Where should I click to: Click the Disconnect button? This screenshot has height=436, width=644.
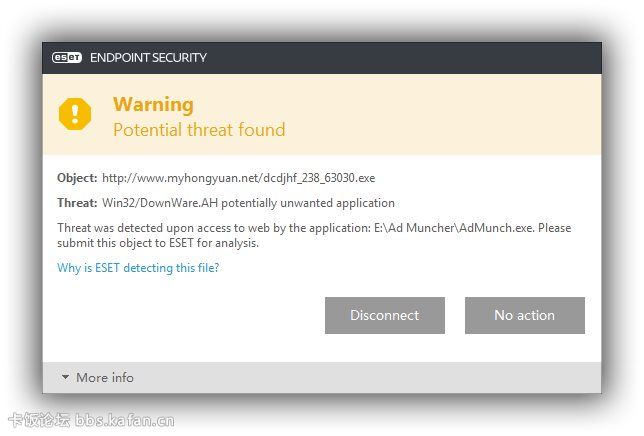click(x=384, y=315)
